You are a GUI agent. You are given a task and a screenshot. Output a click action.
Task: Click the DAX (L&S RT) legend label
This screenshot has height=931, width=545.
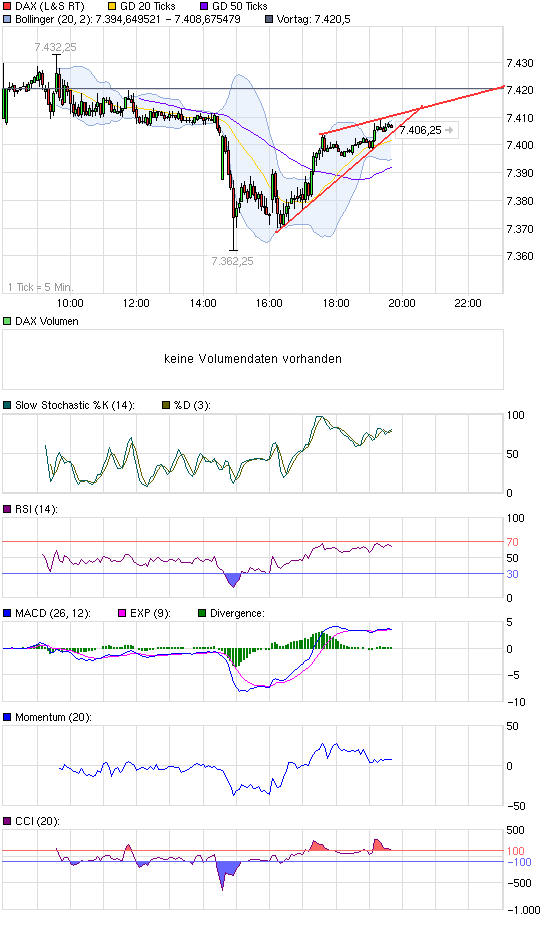[x=50, y=7]
